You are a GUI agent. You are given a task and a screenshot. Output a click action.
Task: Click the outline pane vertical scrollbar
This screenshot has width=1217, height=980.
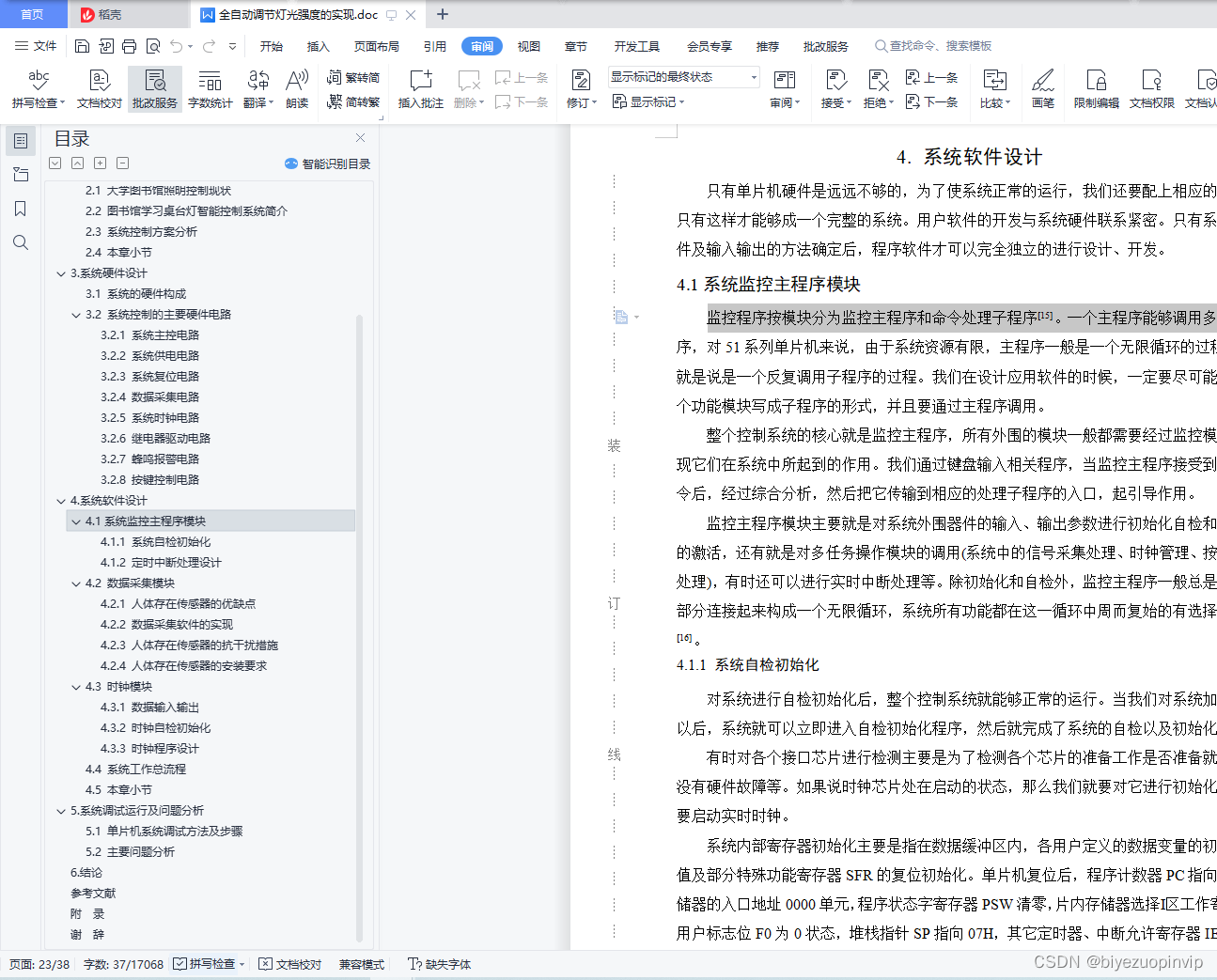(x=359, y=628)
